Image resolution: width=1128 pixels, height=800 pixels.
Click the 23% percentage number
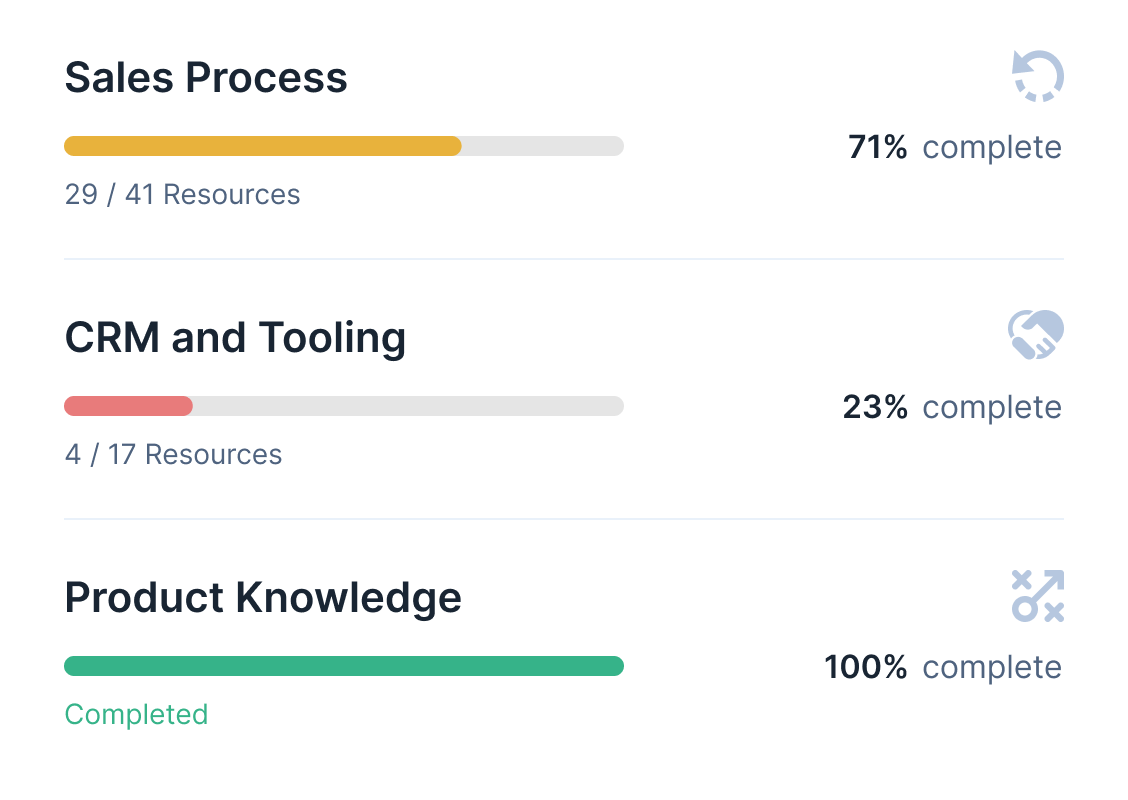(x=875, y=407)
